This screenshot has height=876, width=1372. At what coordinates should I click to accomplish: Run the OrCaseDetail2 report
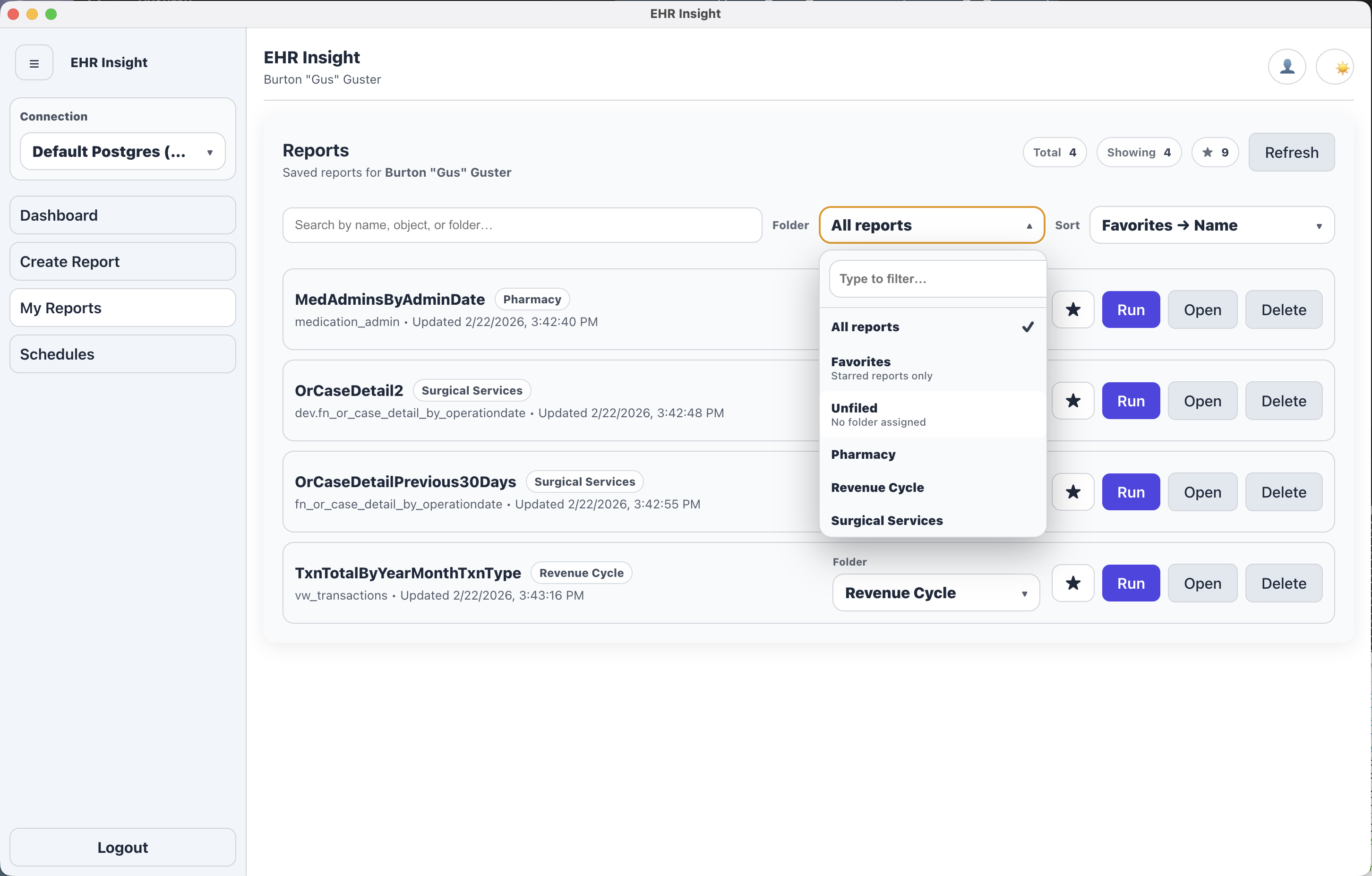(1131, 400)
